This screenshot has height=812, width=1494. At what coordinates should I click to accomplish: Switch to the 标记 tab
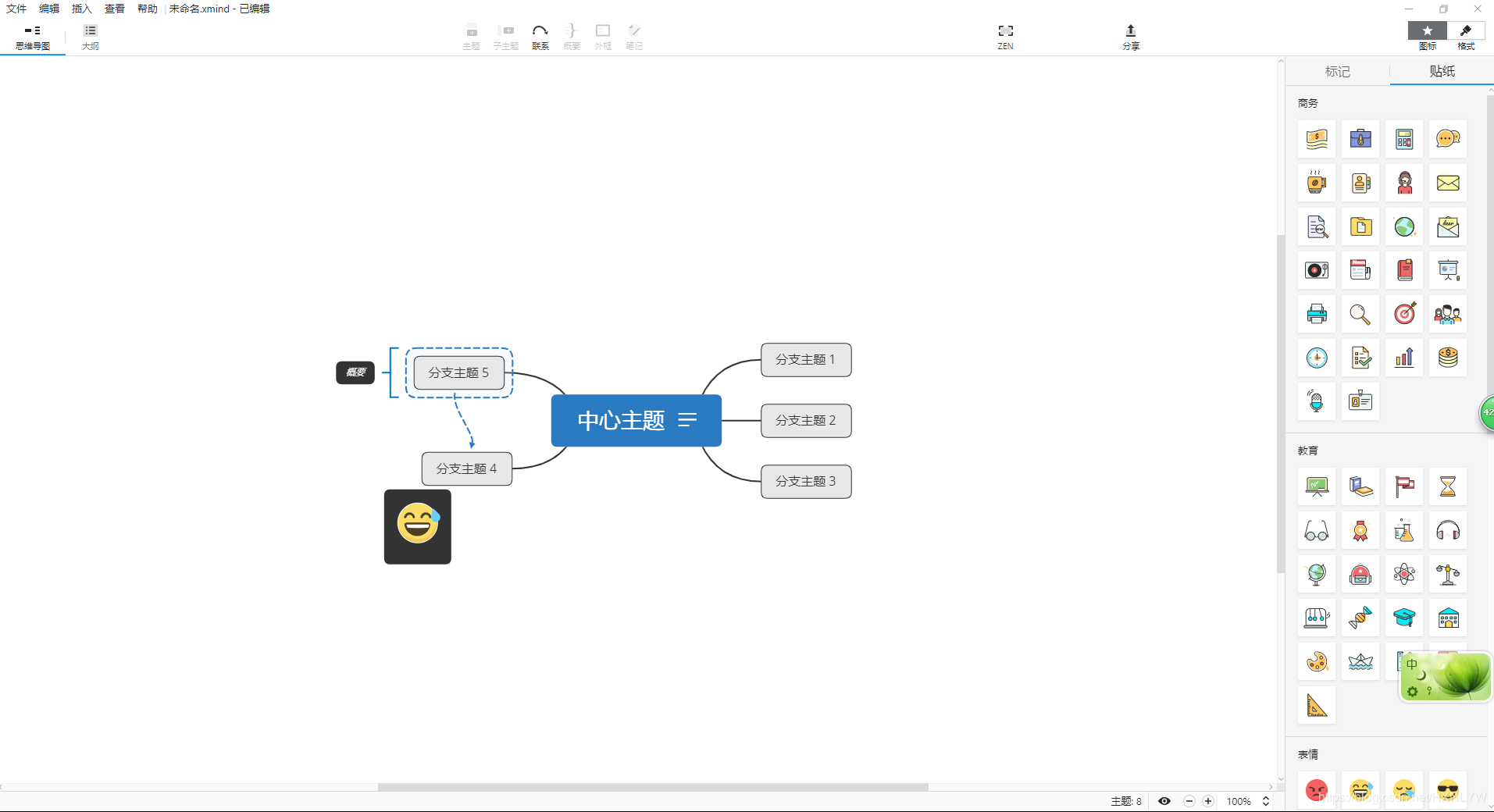pyautogui.click(x=1337, y=71)
